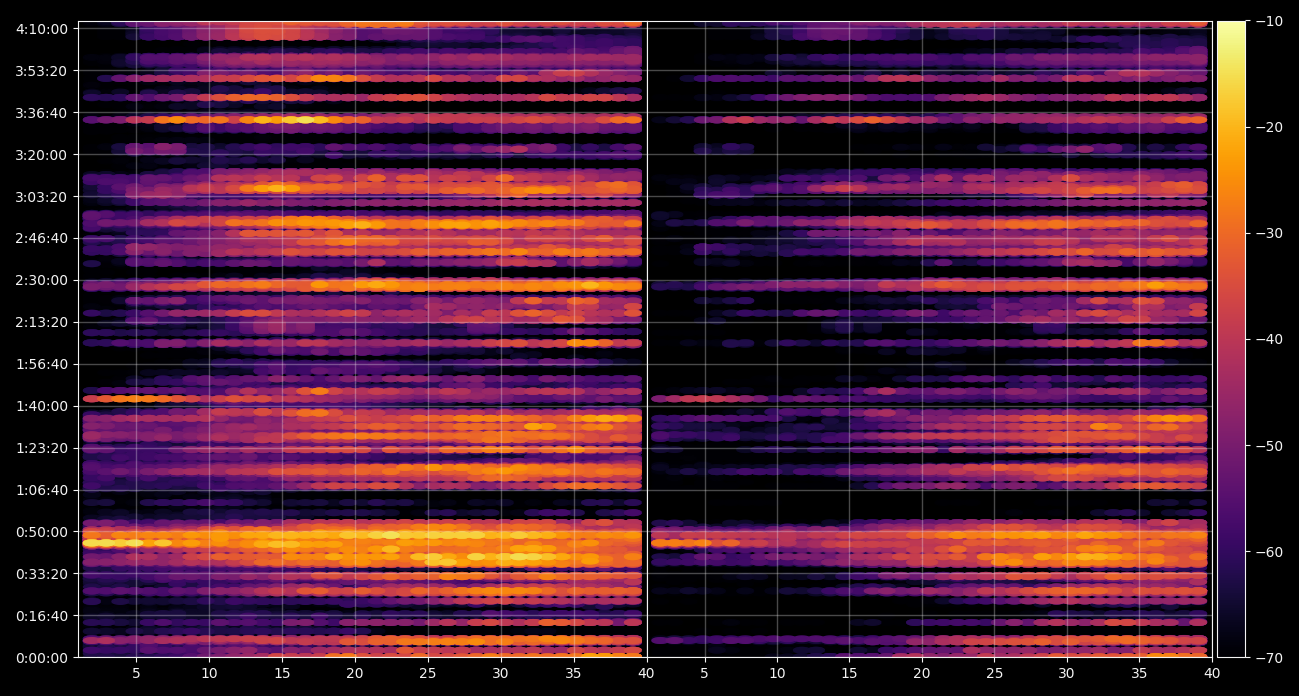
Task: Click x-axis label 15 under left heatmap
Action: click(282, 674)
